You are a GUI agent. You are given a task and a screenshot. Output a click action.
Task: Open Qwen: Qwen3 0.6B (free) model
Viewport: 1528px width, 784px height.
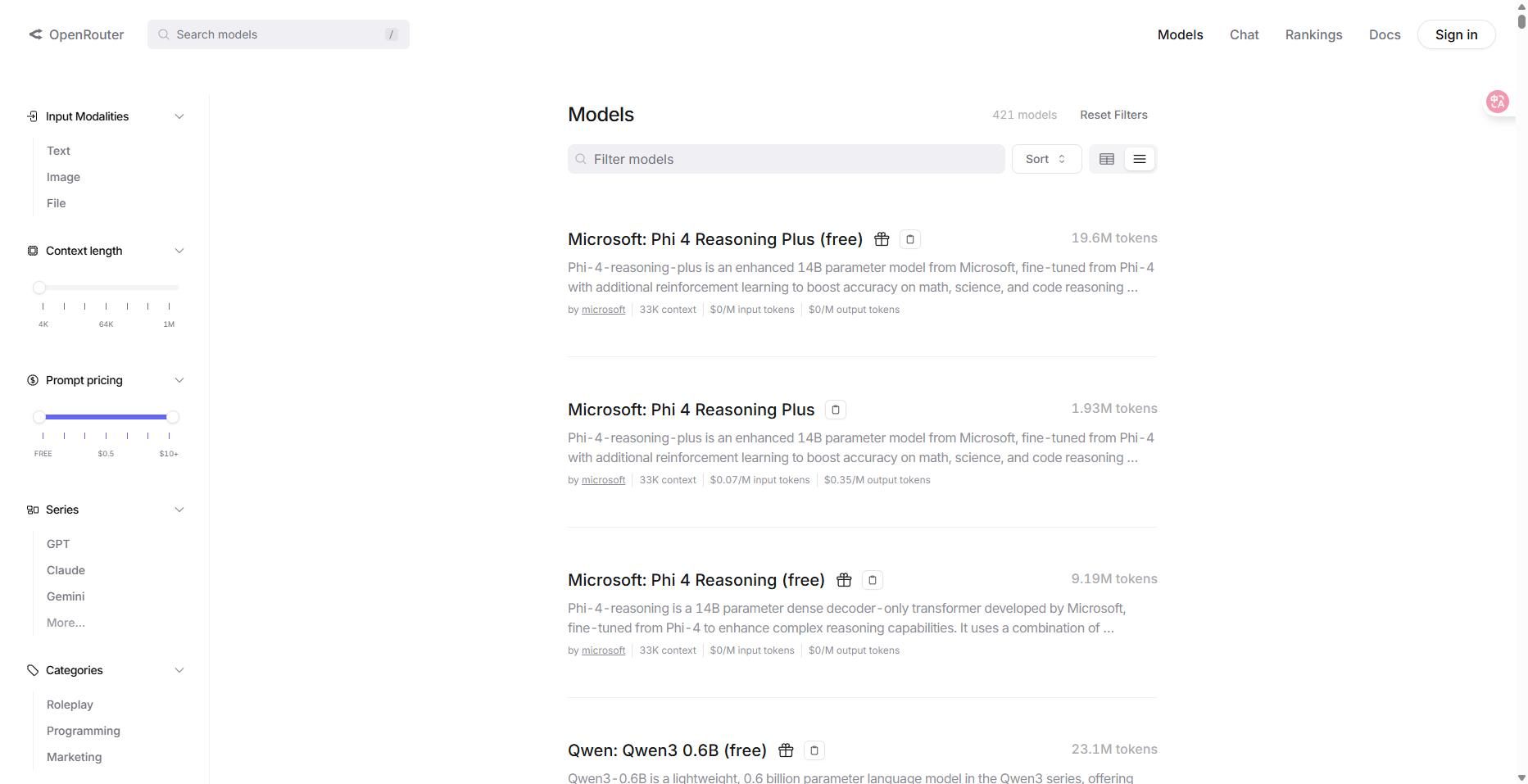(x=667, y=750)
